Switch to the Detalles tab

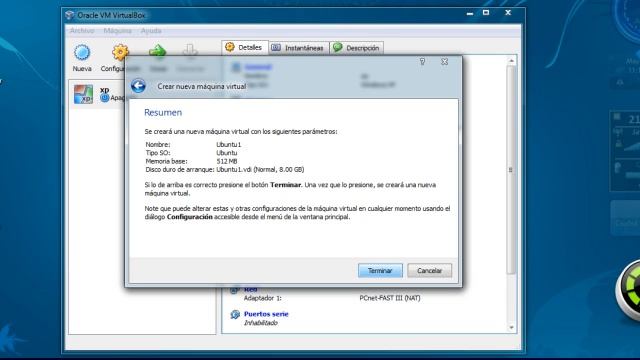pos(245,47)
